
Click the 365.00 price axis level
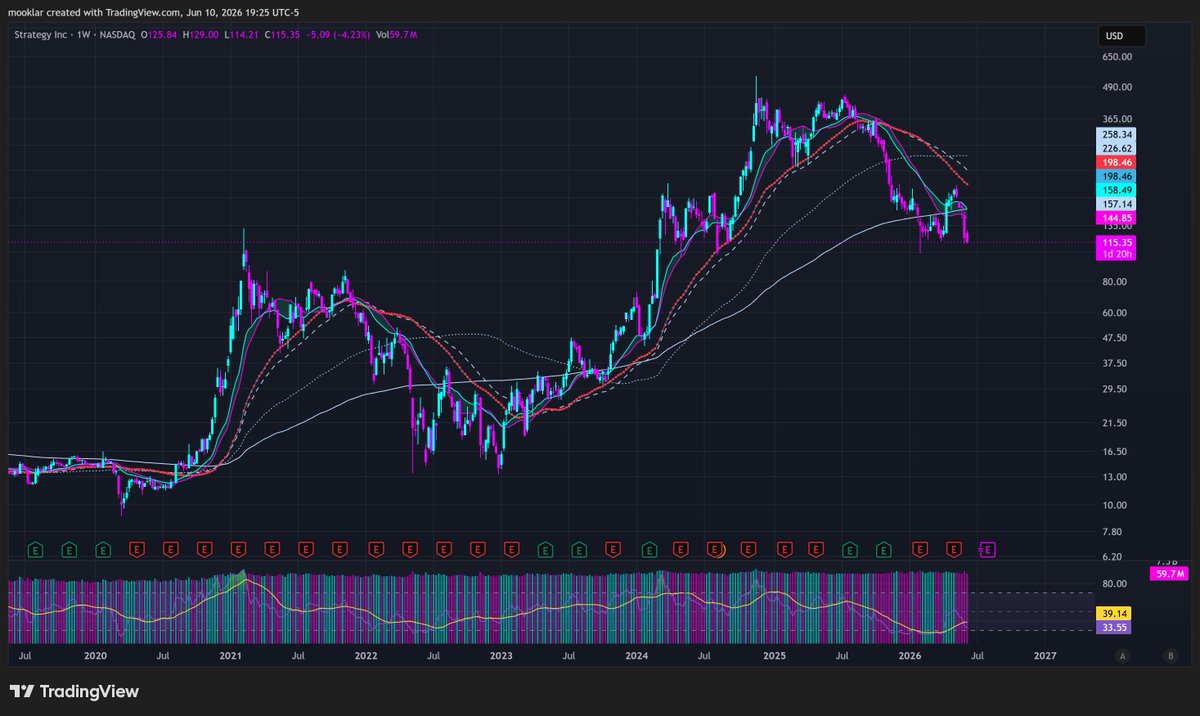[x=1116, y=120]
